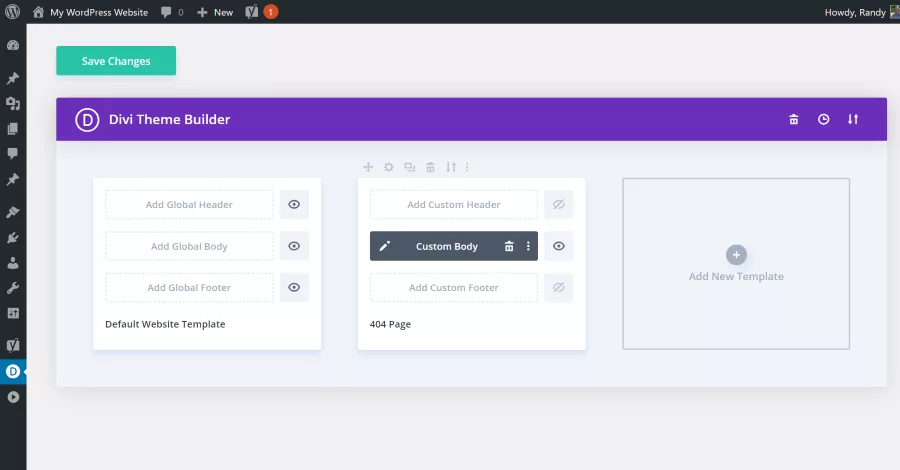
Task: Open the WordPress logo menu
Action: 12,12
